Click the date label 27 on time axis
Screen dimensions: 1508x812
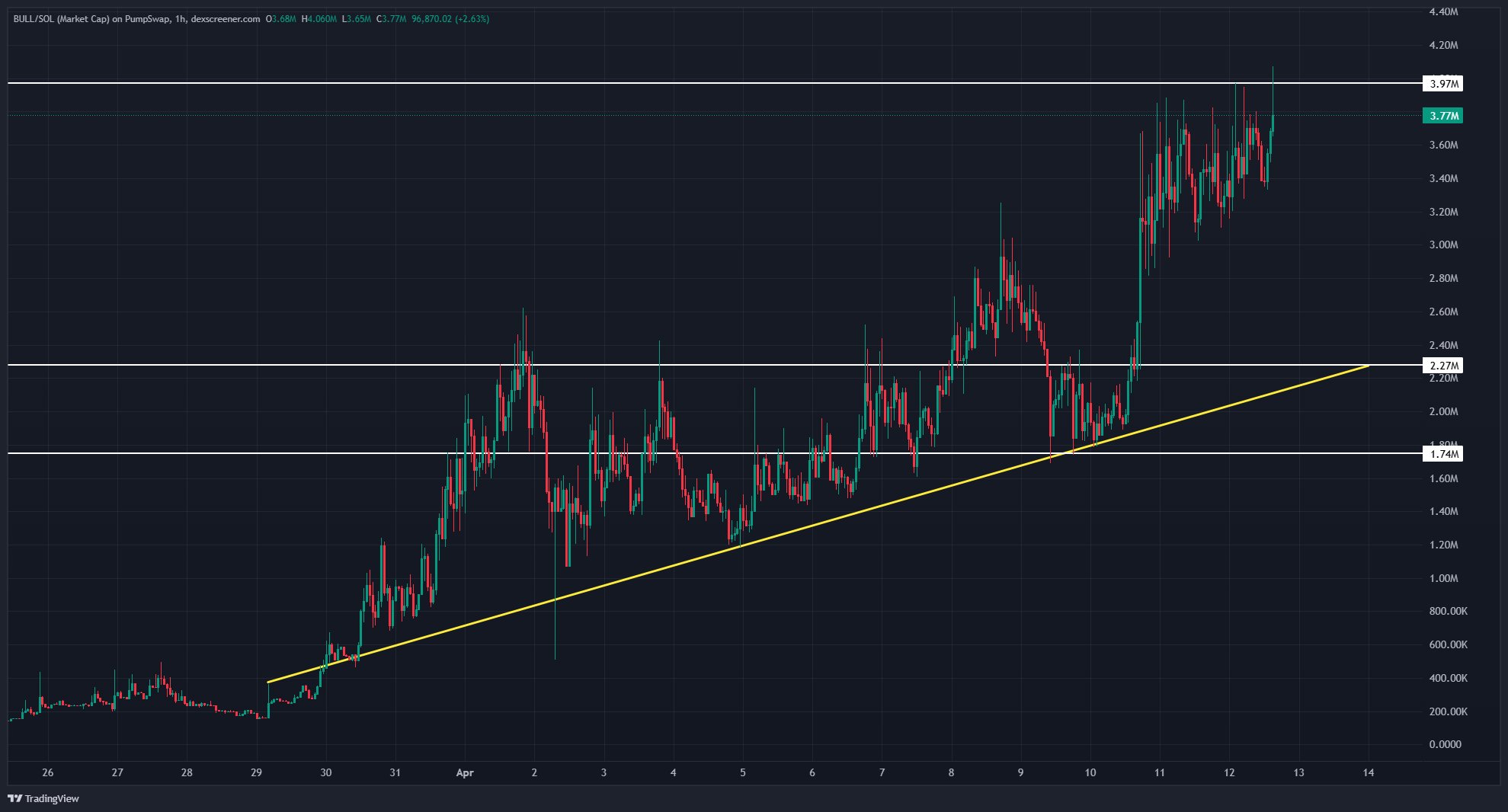tap(117, 772)
